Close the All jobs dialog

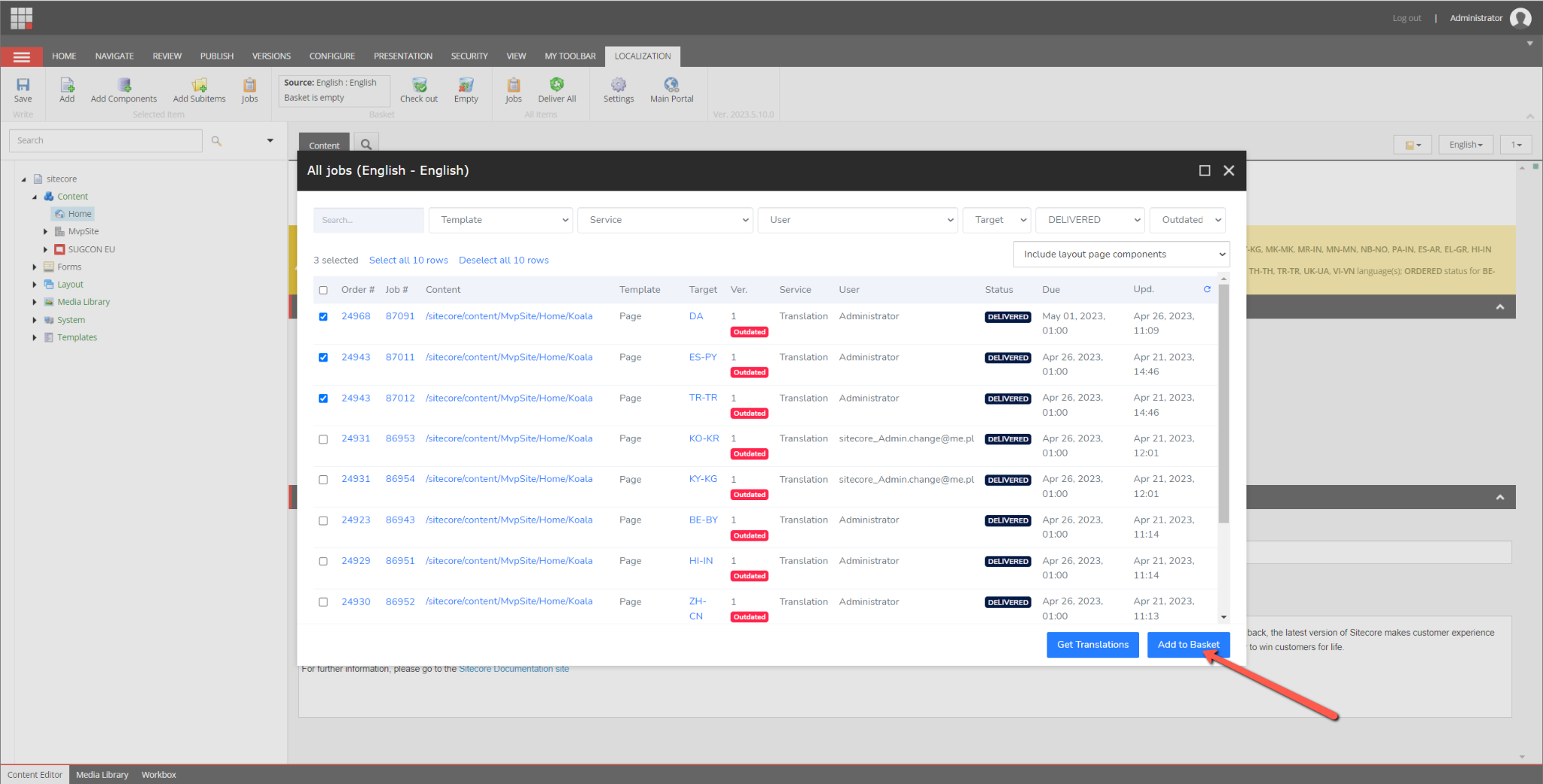1229,171
